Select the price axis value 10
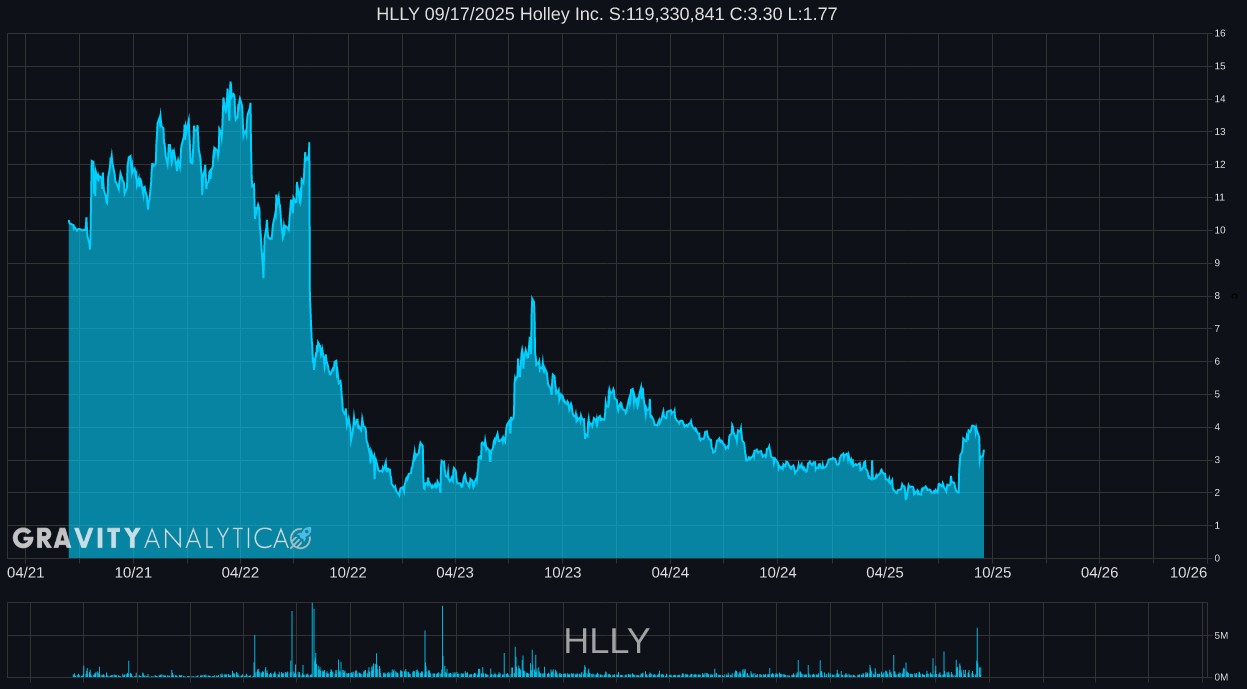 [1220, 230]
